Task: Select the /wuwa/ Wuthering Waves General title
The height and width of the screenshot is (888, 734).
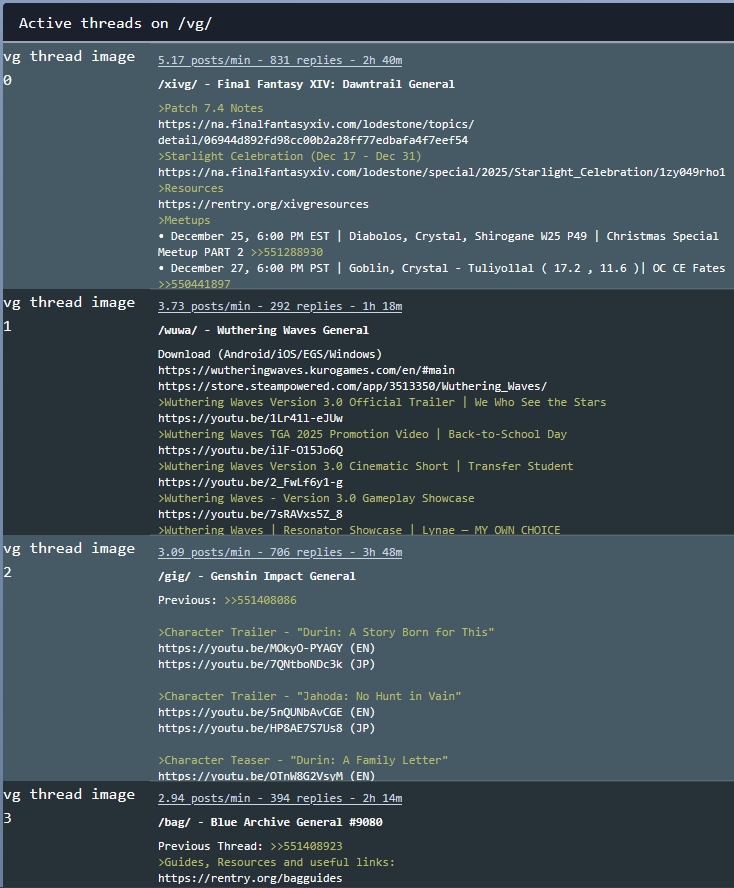Action: [263, 330]
